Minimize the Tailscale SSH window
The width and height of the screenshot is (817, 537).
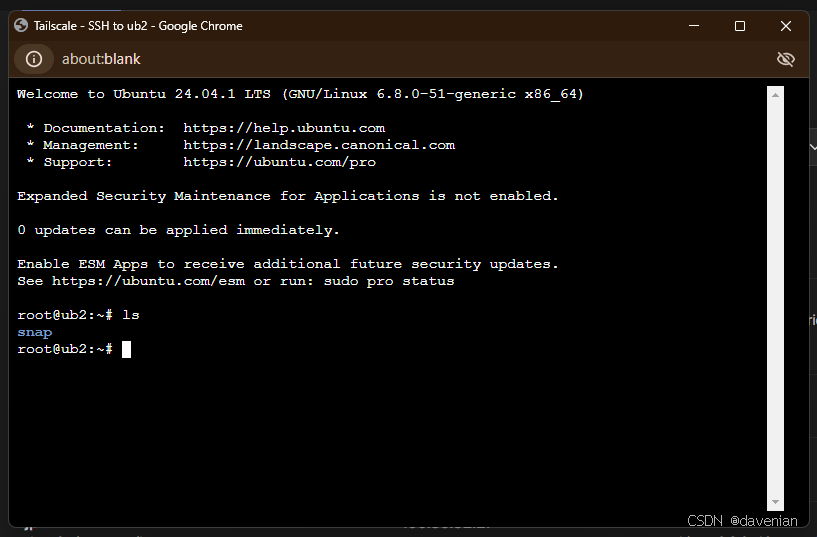point(694,26)
